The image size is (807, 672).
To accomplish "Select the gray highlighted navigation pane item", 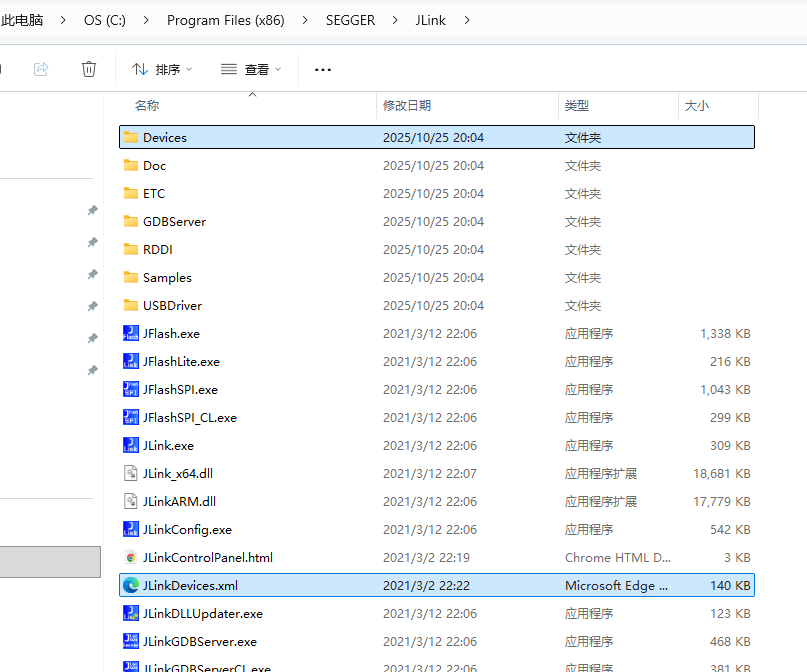I will point(50,562).
